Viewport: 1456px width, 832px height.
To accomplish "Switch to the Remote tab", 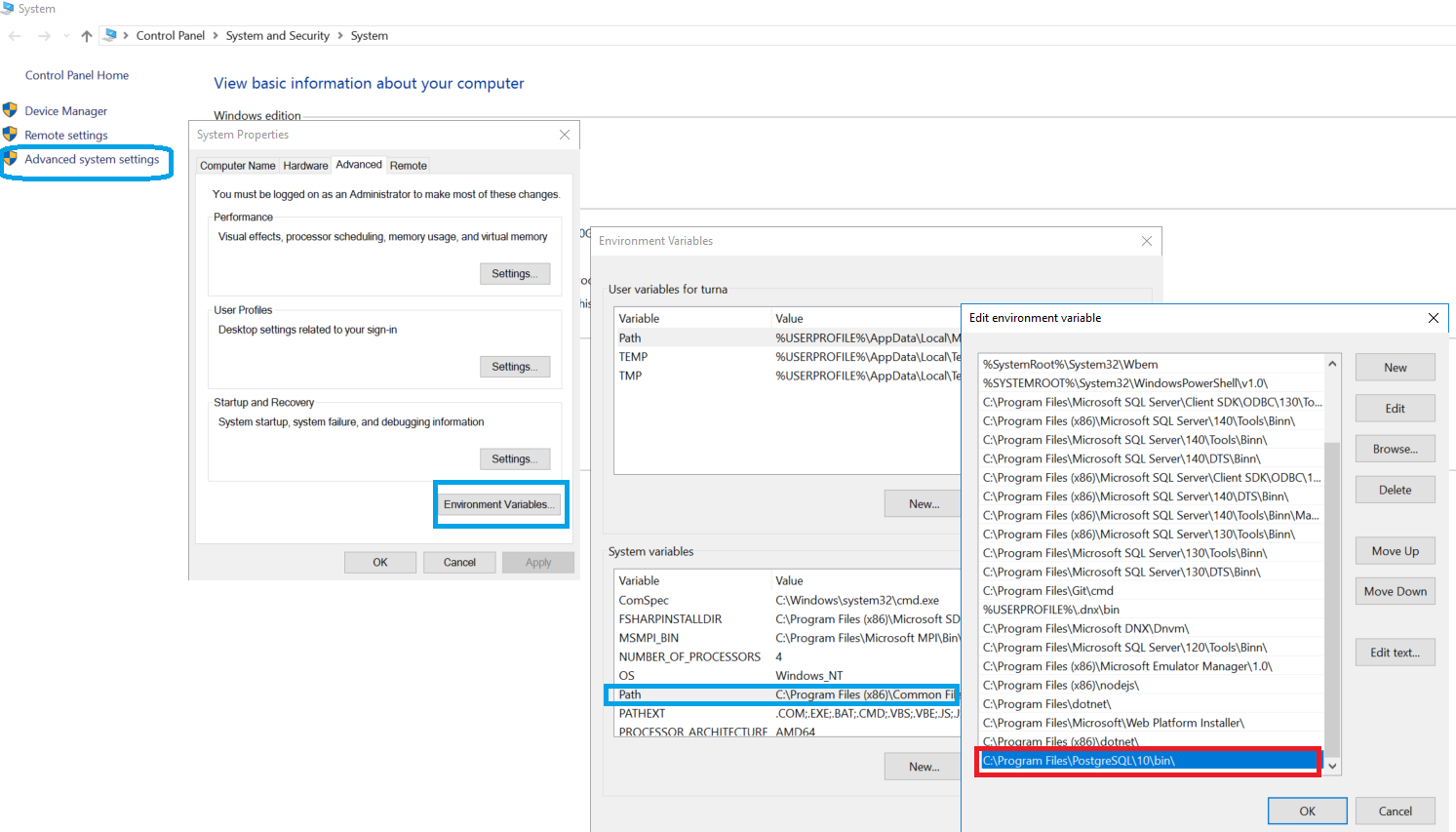I will 409,166.
